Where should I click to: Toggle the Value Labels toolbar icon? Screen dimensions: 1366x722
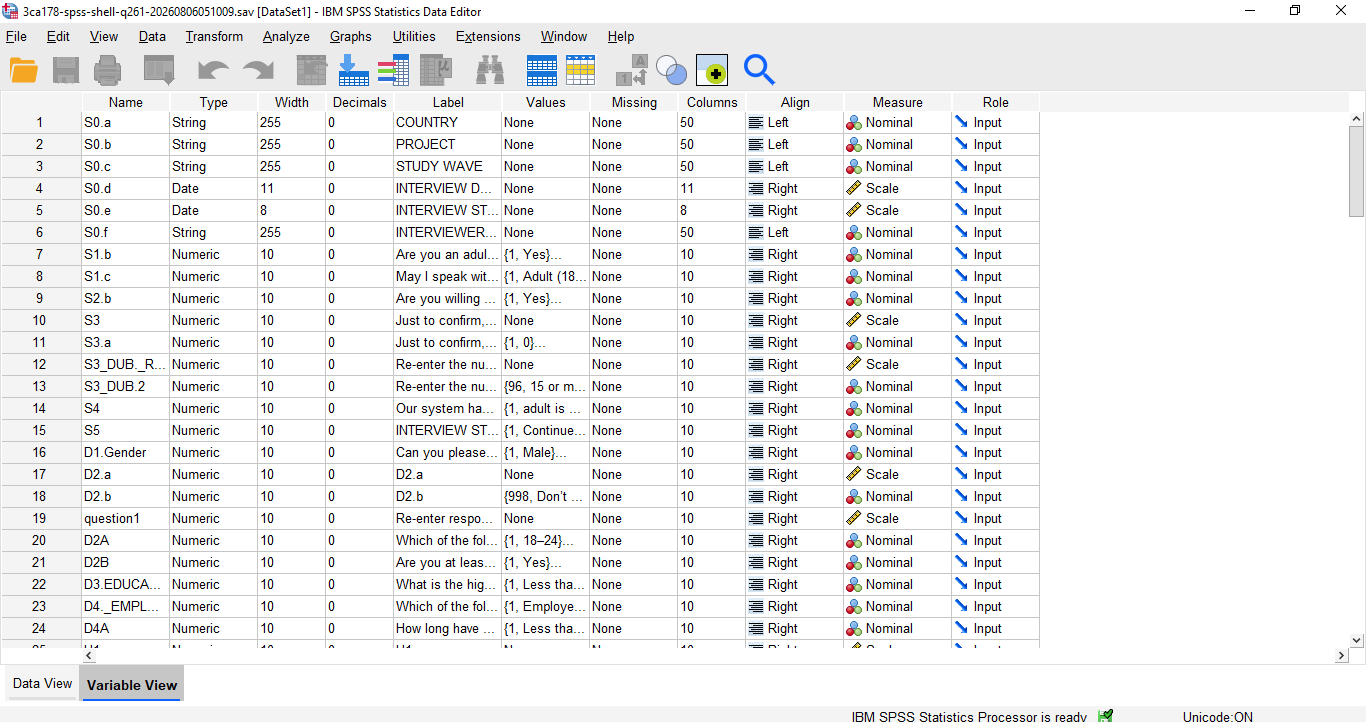632,70
